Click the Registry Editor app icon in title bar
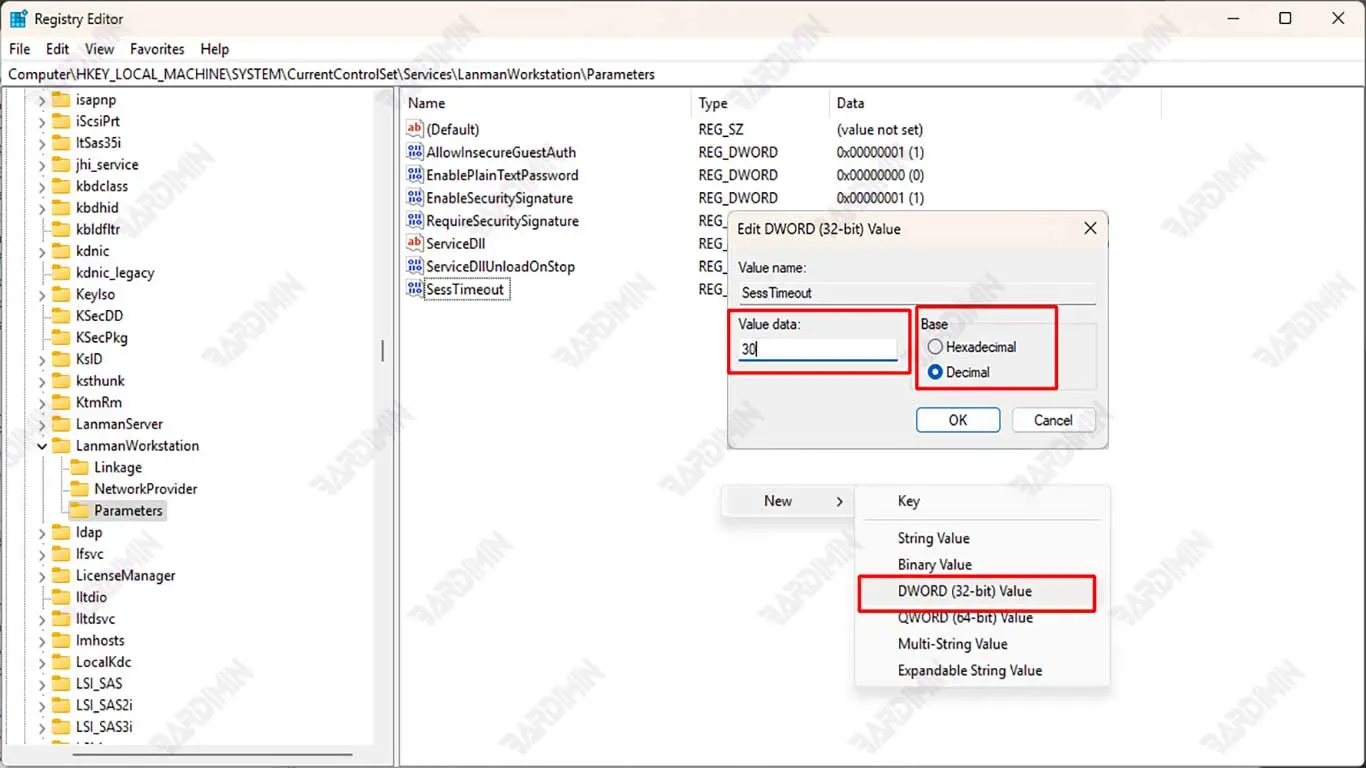This screenshot has width=1366, height=768. point(18,18)
